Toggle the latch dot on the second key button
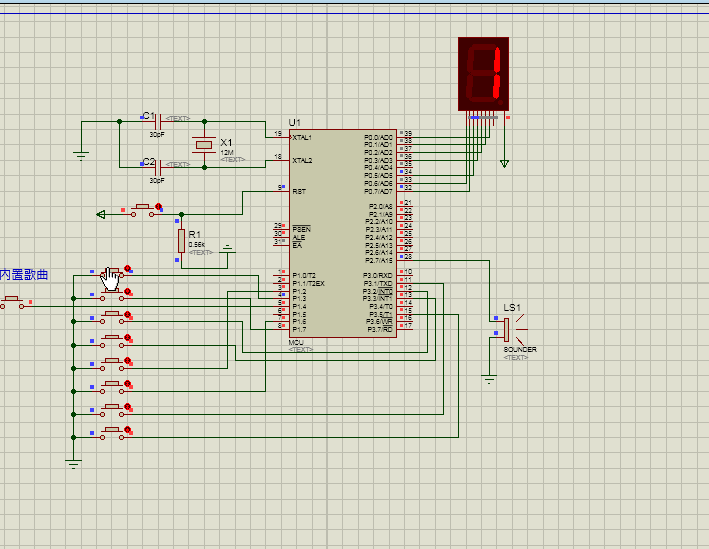709x549 pixels. (x=128, y=291)
